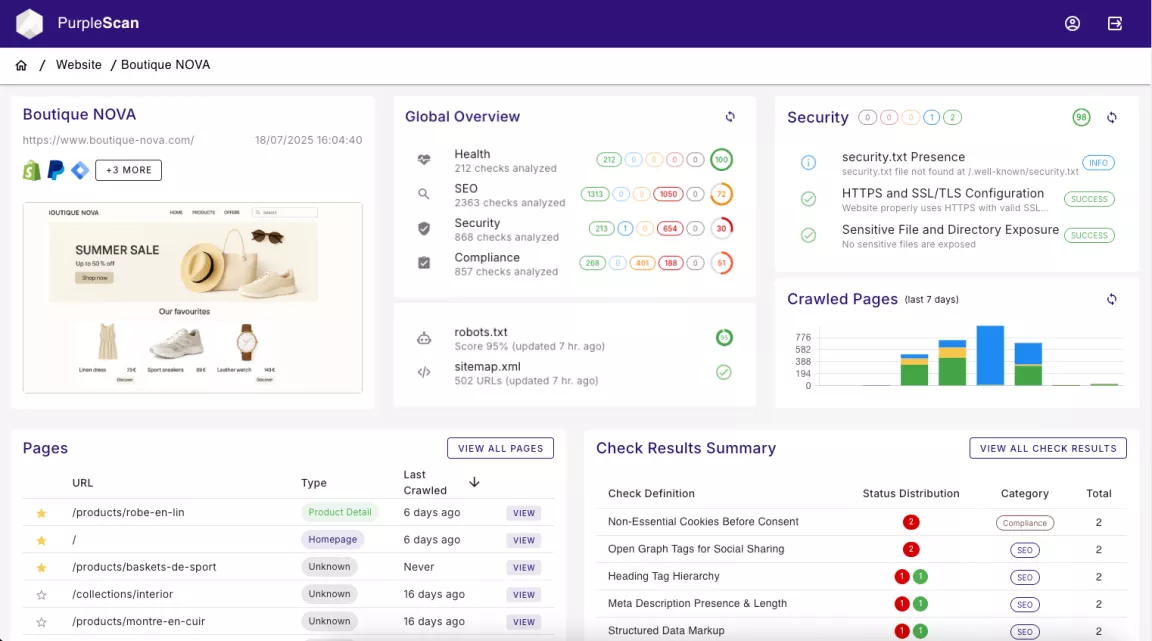Click the Shopify technology icon

point(32,170)
